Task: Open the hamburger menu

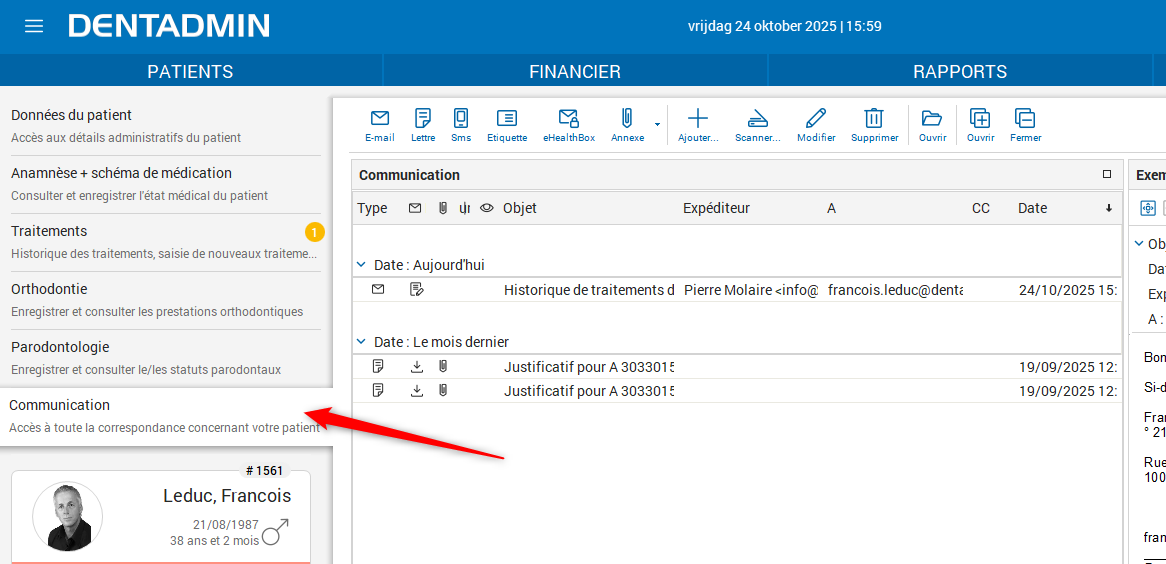Action: 34,26
